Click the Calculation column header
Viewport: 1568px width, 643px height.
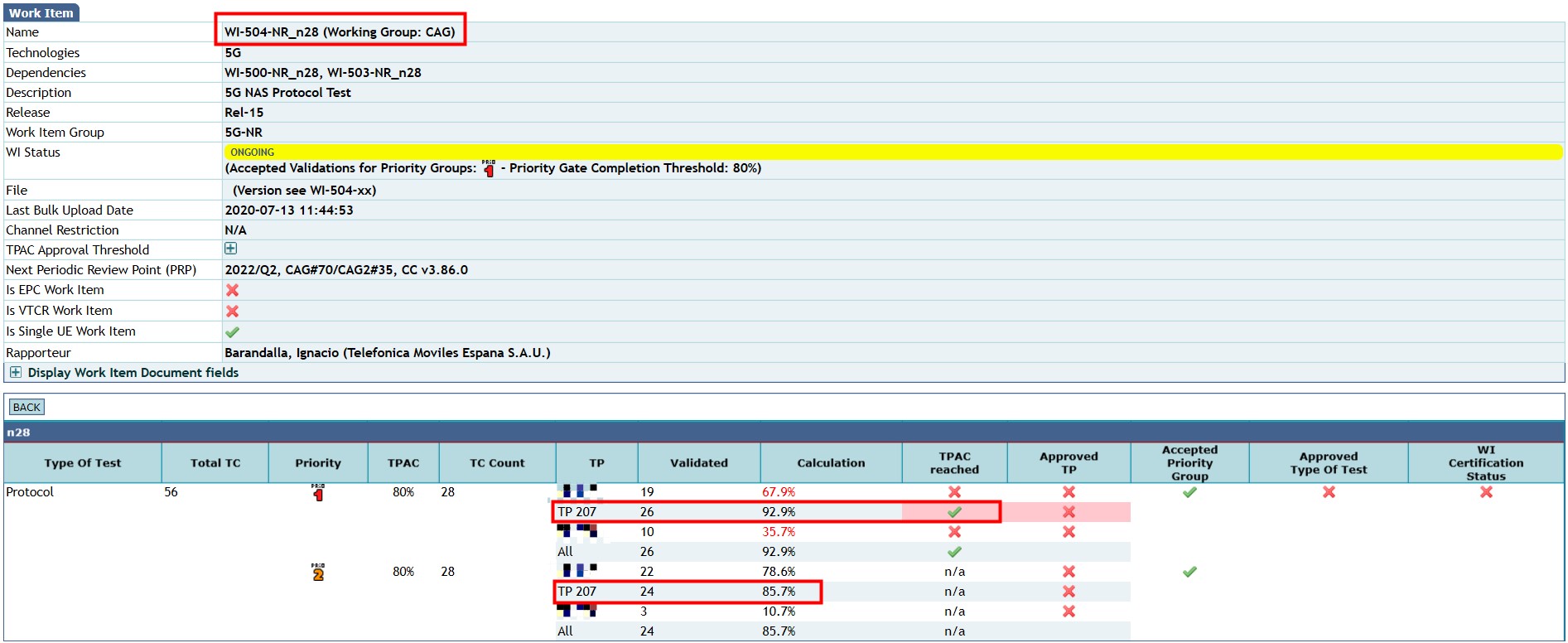831,463
